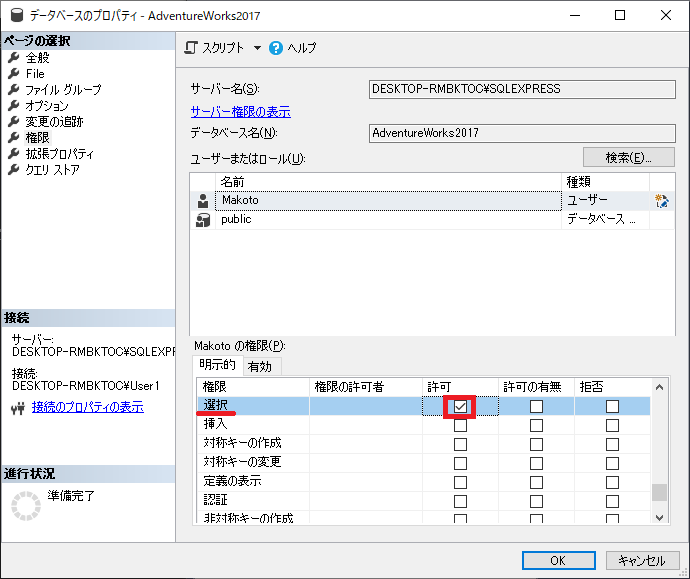Image resolution: width=690 pixels, height=579 pixels.
Task: Open ヘルプ in the toolbar
Action: click(302, 48)
